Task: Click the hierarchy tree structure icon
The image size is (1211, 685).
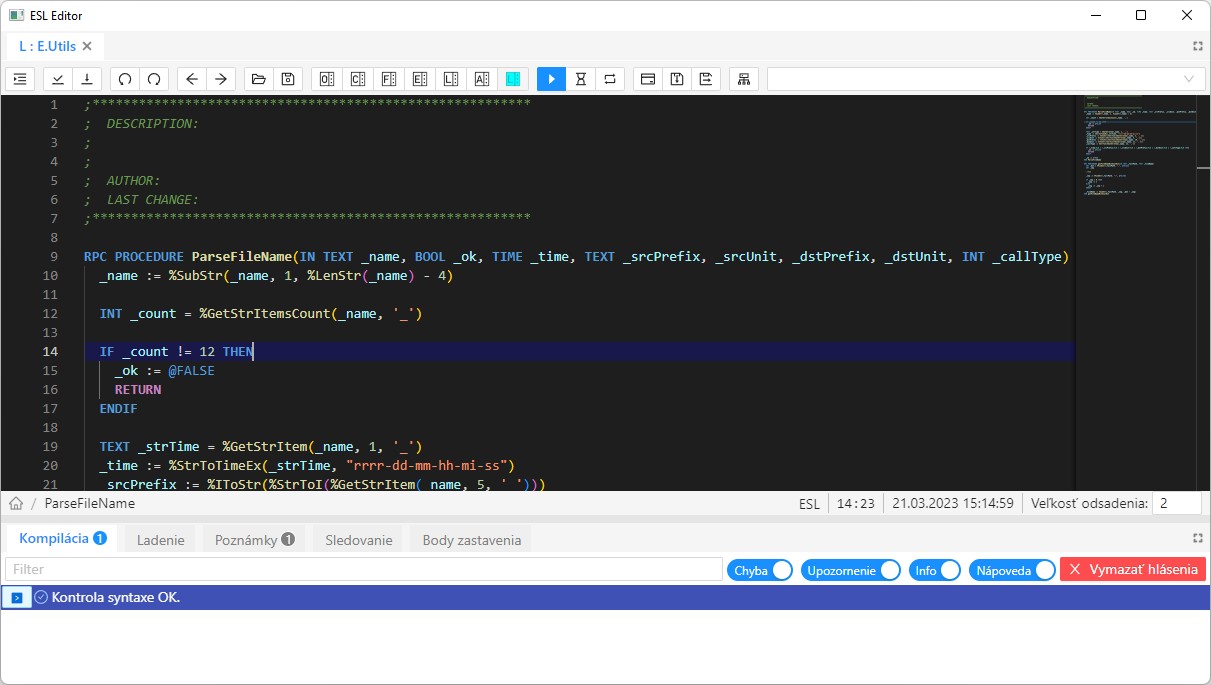Action: [744, 79]
